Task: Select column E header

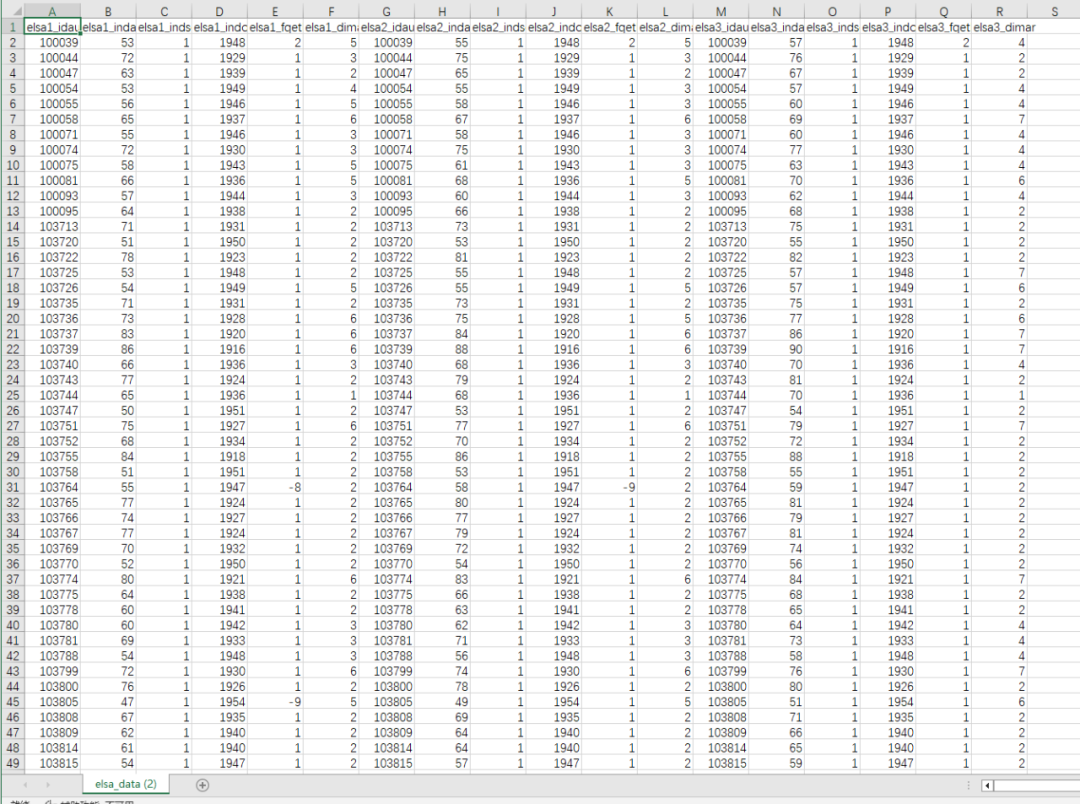Action: click(275, 11)
